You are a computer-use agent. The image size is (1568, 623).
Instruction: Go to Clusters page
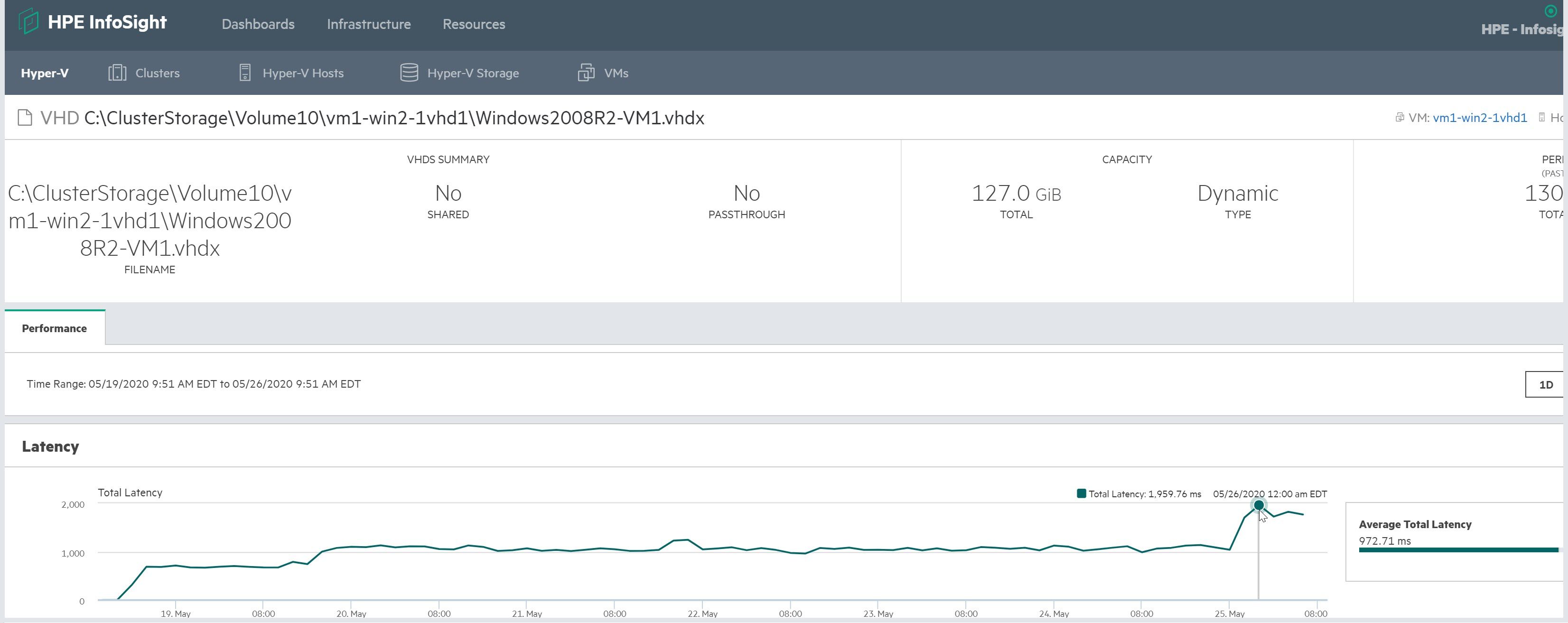coord(158,73)
